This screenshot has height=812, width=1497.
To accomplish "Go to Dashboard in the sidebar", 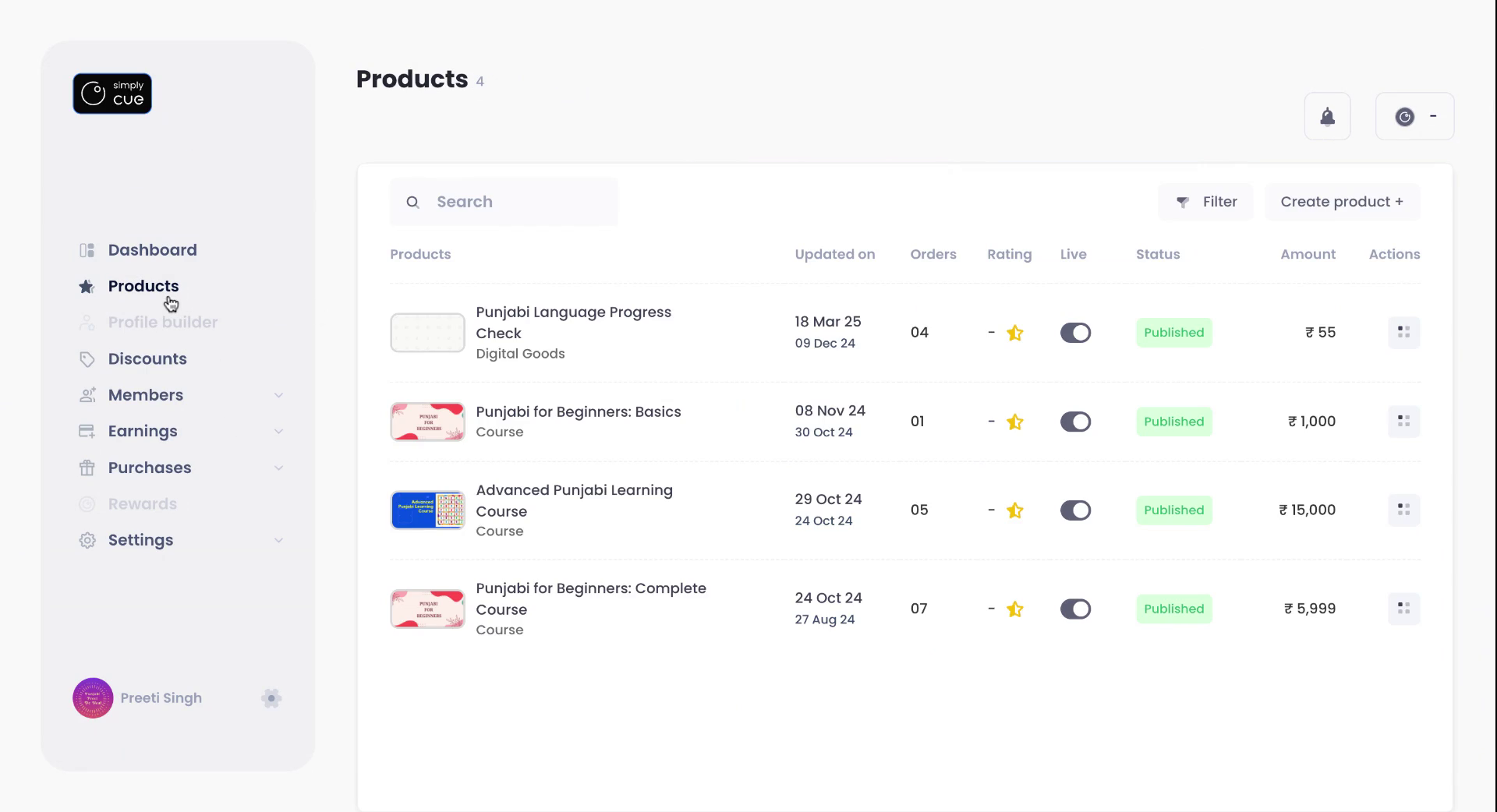I will [152, 250].
